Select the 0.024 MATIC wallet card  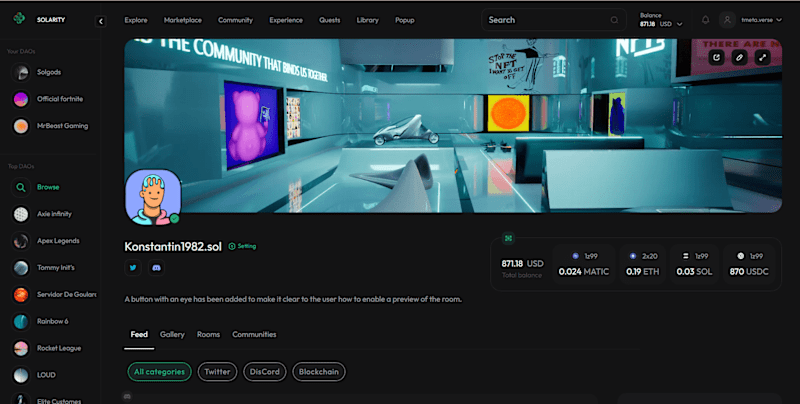click(x=584, y=264)
